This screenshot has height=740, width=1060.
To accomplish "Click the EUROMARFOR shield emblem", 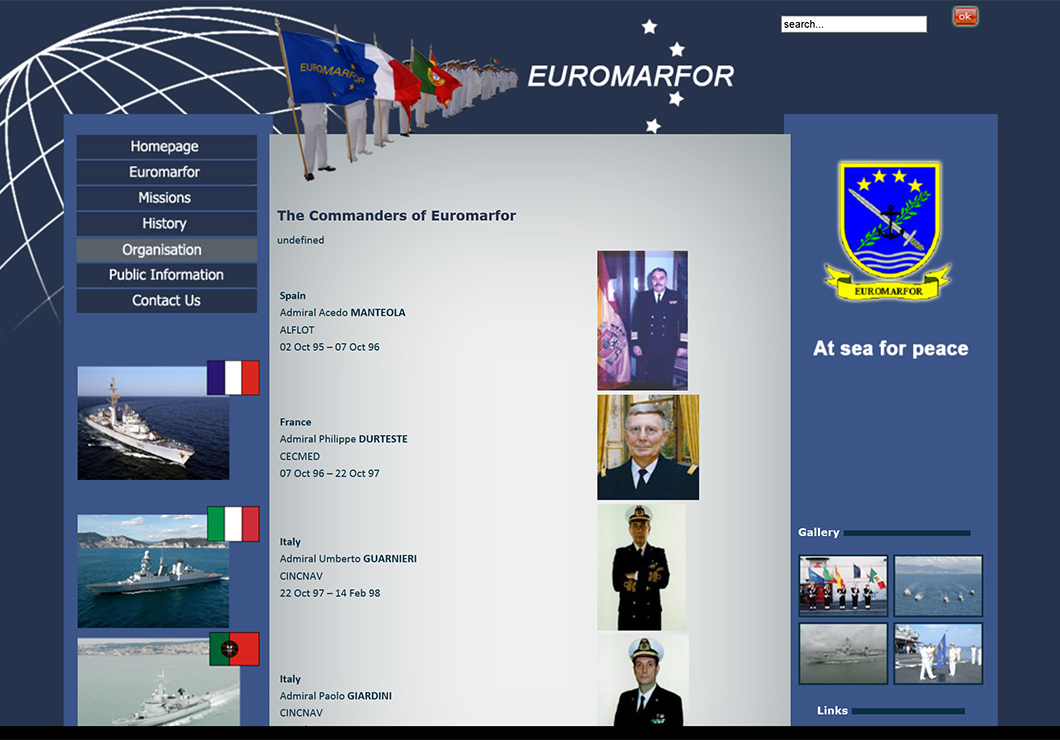I will point(888,230).
